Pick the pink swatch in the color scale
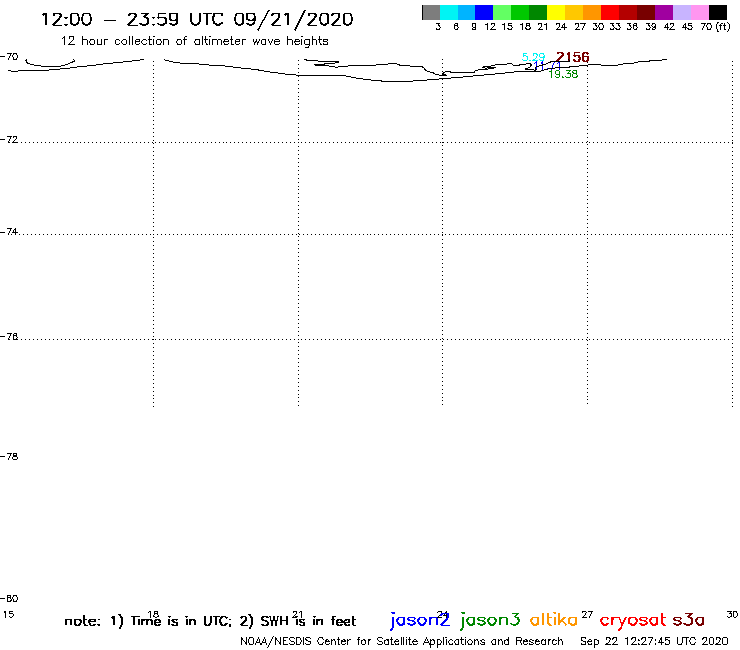The image size is (740, 650). click(x=700, y=12)
